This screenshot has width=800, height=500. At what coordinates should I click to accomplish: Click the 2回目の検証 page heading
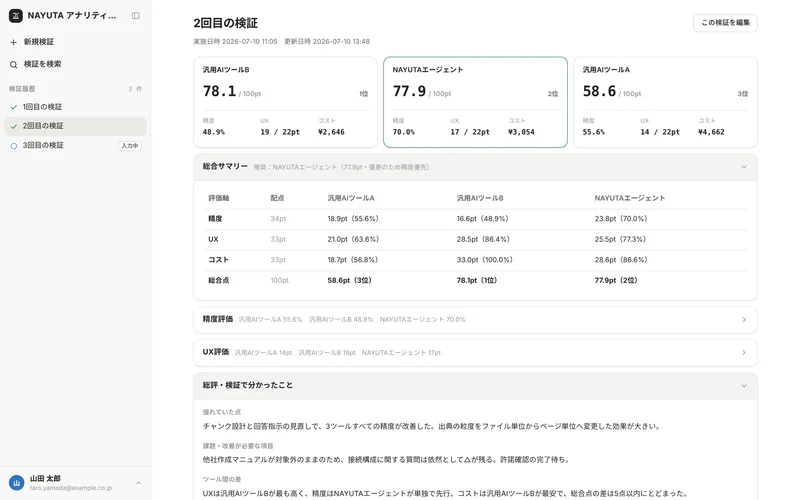tap(226, 23)
